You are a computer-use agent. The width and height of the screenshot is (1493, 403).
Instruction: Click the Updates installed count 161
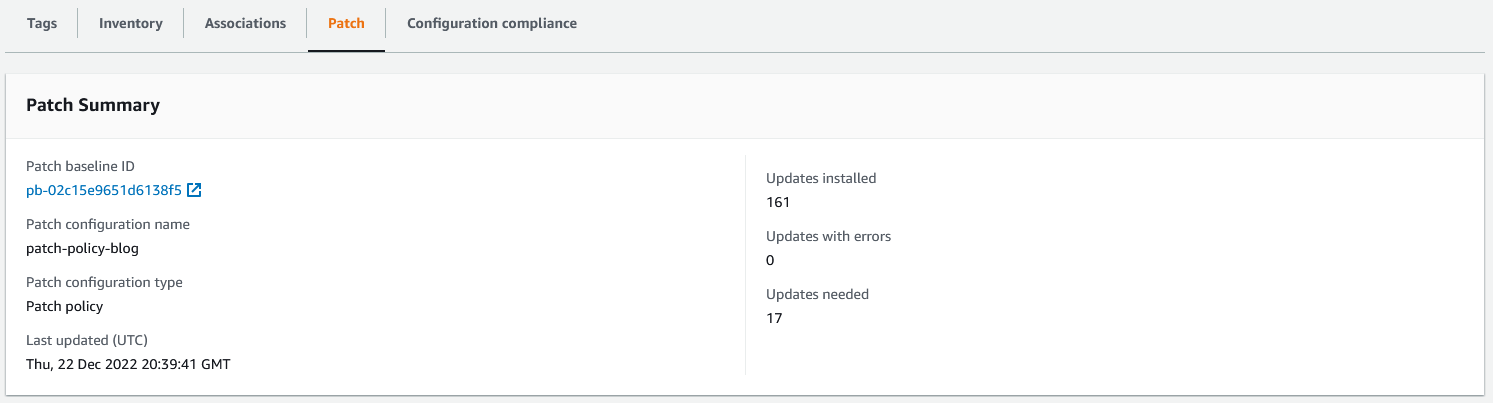(x=778, y=202)
